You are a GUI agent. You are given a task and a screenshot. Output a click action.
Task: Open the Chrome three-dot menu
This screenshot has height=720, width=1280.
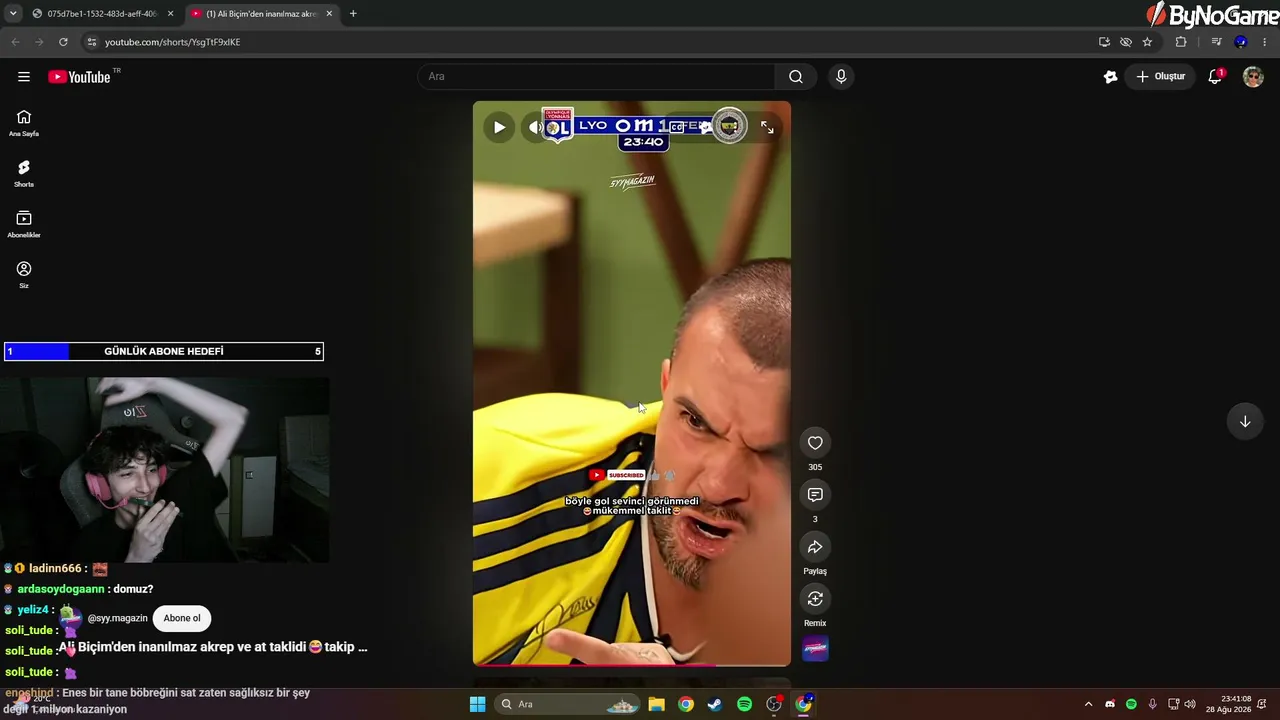(x=1265, y=42)
